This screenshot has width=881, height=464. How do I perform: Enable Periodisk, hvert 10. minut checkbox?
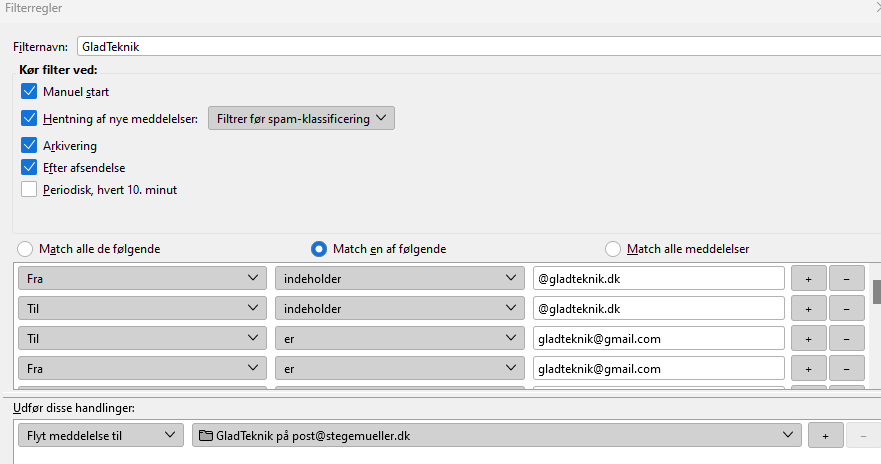point(29,189)
